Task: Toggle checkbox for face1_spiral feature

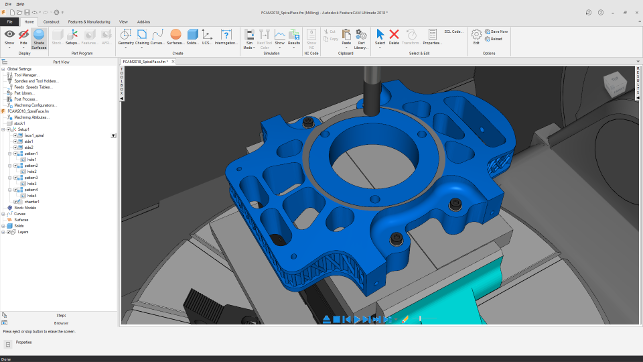Action: (15, 135)
